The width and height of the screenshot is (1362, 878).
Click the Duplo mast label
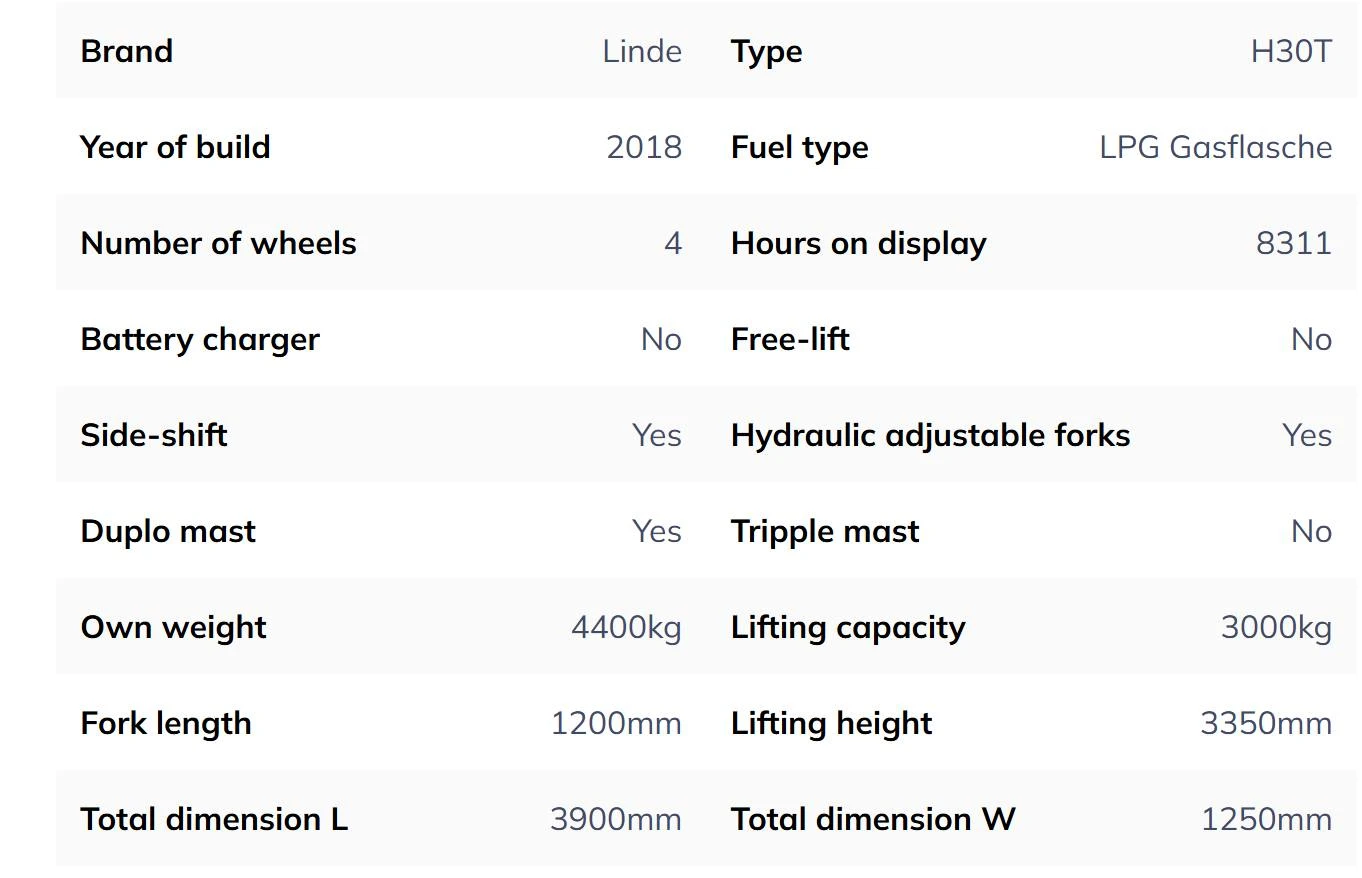168,531
